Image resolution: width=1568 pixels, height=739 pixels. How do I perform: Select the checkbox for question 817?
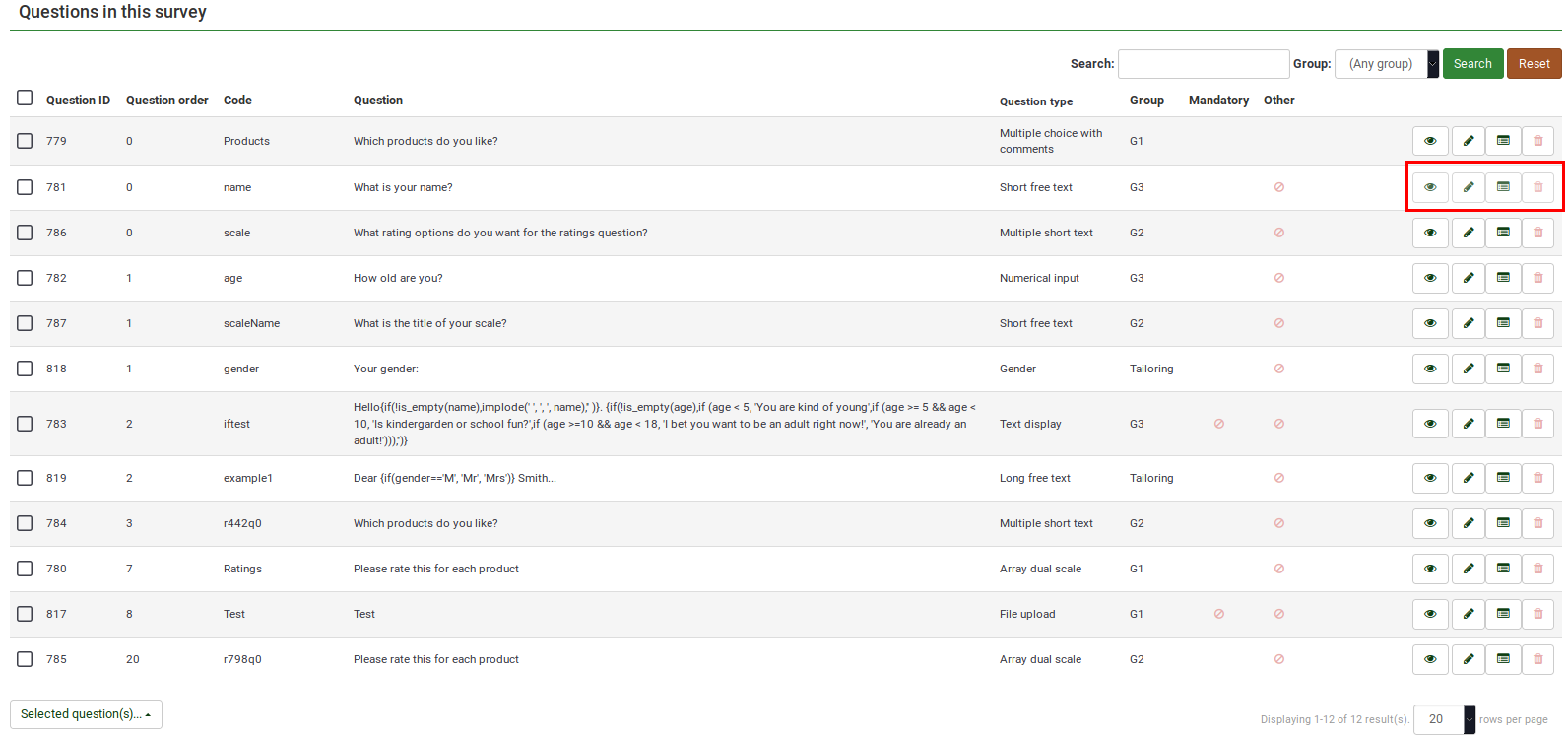tap(25, 614)
